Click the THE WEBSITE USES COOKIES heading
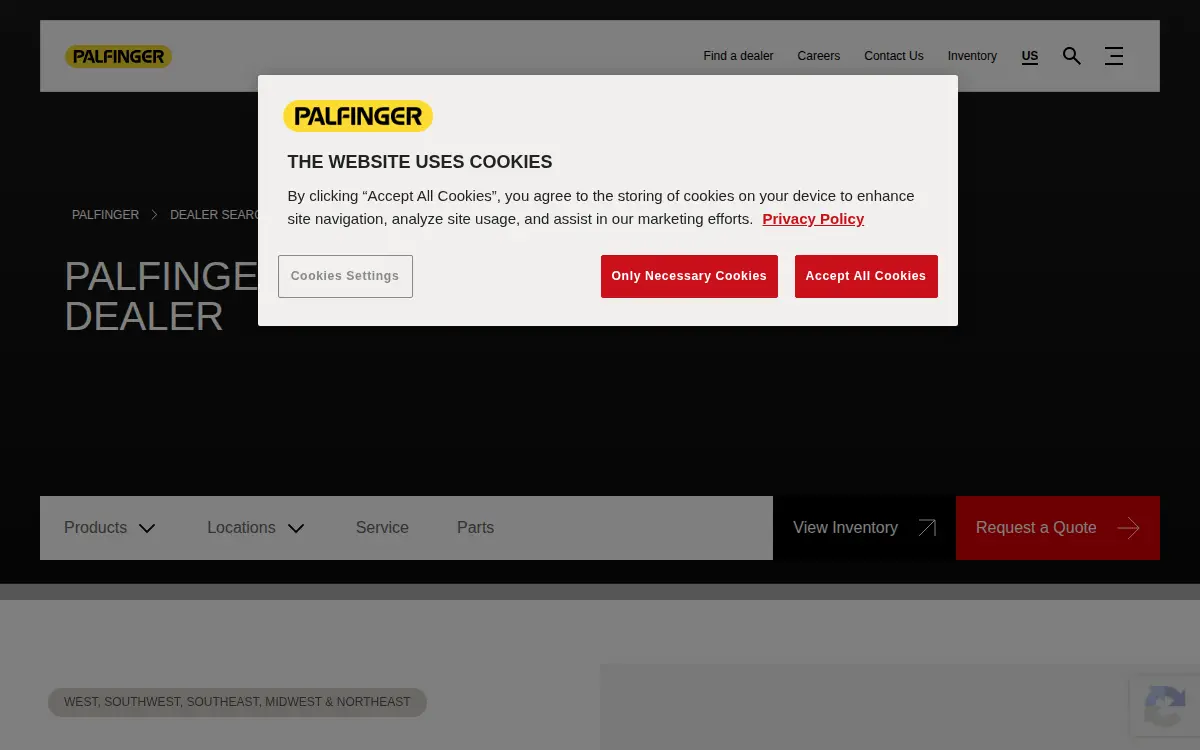This screenshot has width=1200, height=750. (x=420, y=162)
